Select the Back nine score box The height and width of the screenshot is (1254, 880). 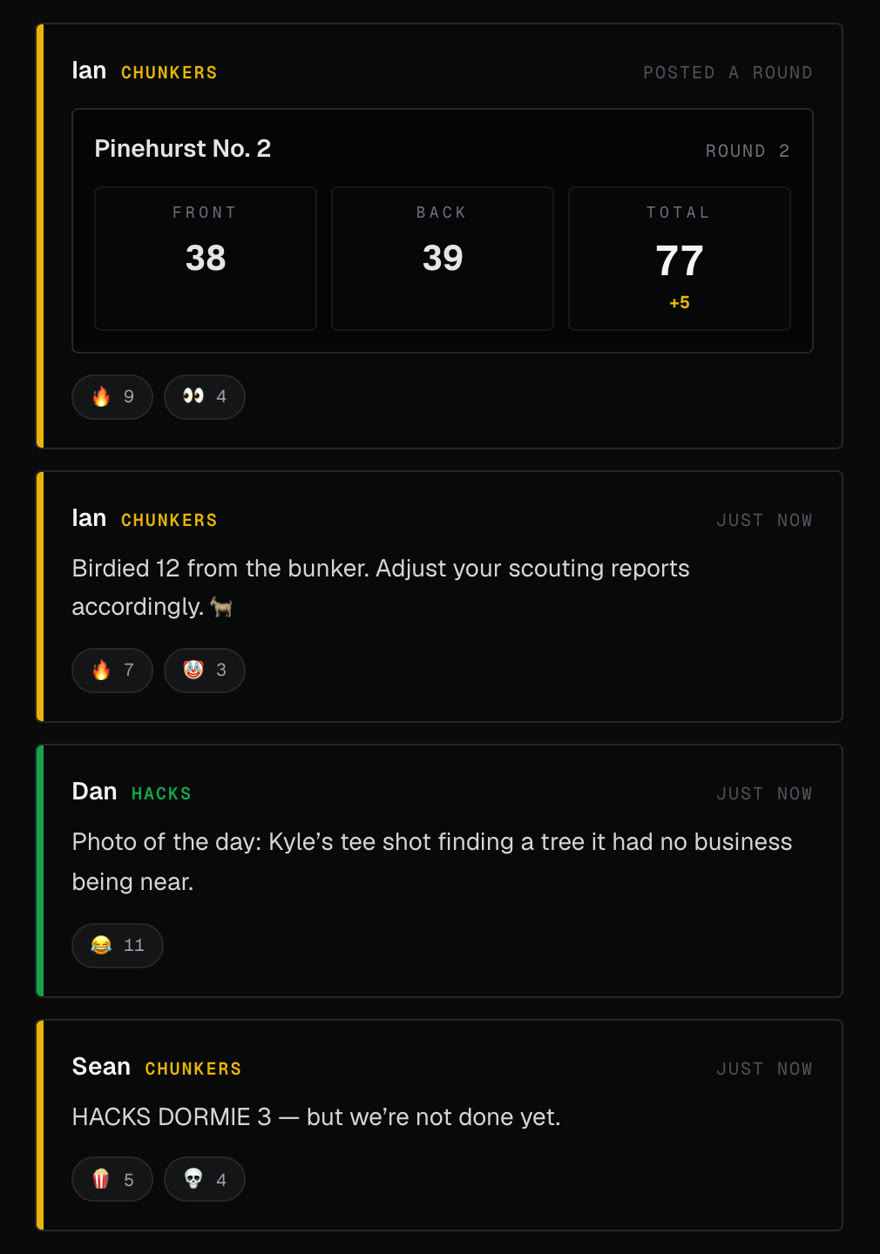442,258
